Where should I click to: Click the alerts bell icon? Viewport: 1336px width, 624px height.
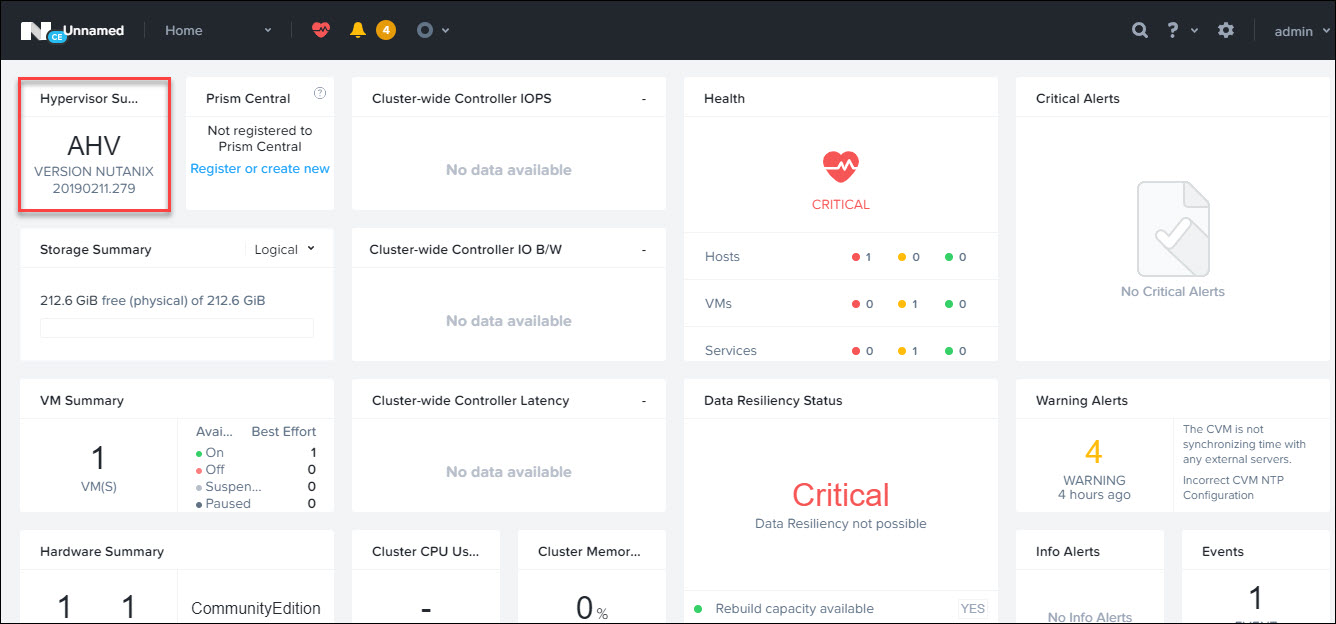click(358, 30)
